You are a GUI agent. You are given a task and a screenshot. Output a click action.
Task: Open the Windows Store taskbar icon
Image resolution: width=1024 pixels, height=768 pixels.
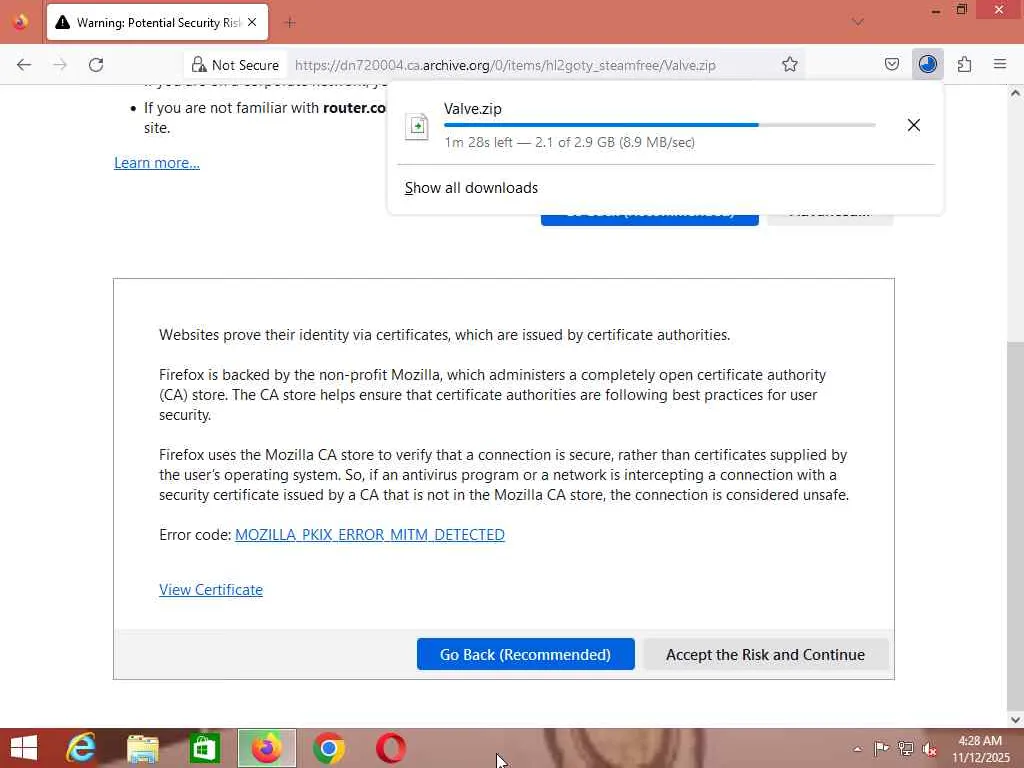click(204, 748)
